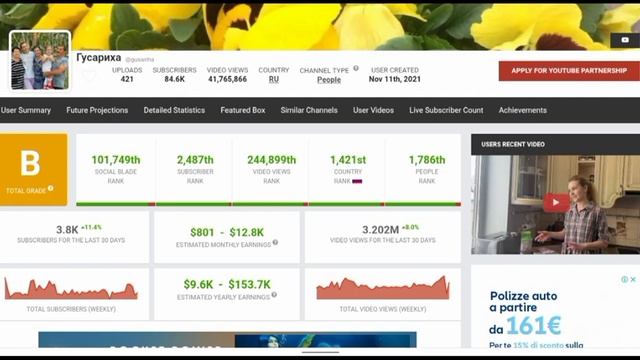Click the 421 uploads count
The image size is (640, 360).
[127, 79]
